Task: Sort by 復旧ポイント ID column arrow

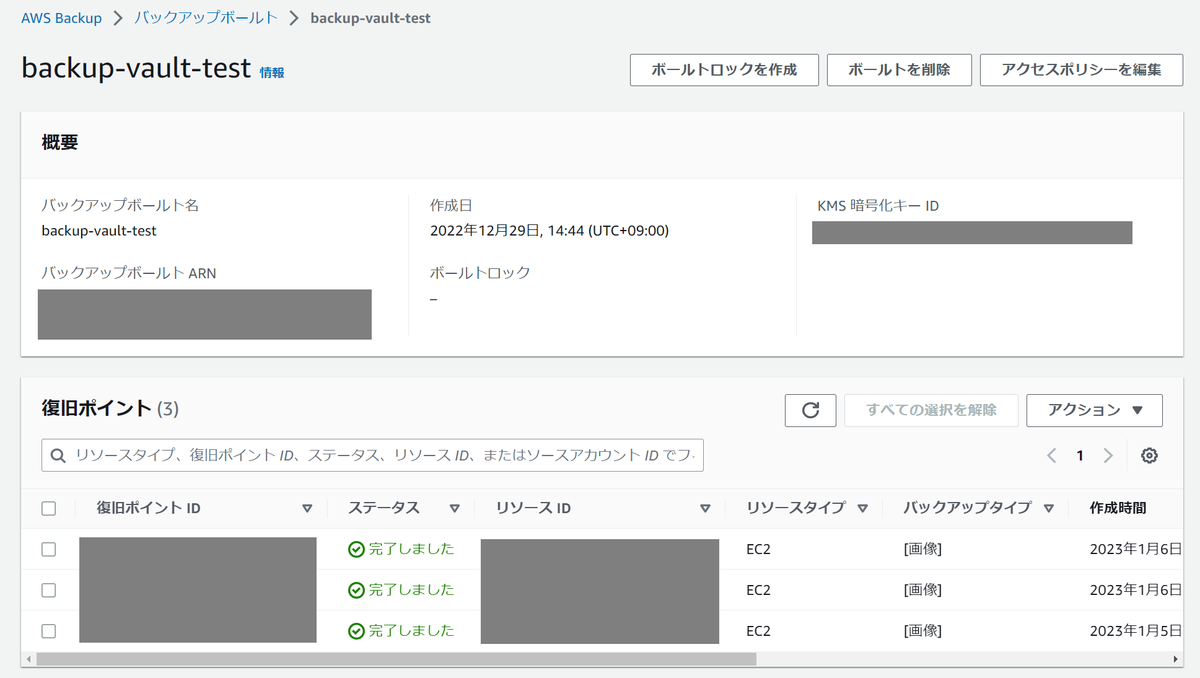Action: (307, 509)
